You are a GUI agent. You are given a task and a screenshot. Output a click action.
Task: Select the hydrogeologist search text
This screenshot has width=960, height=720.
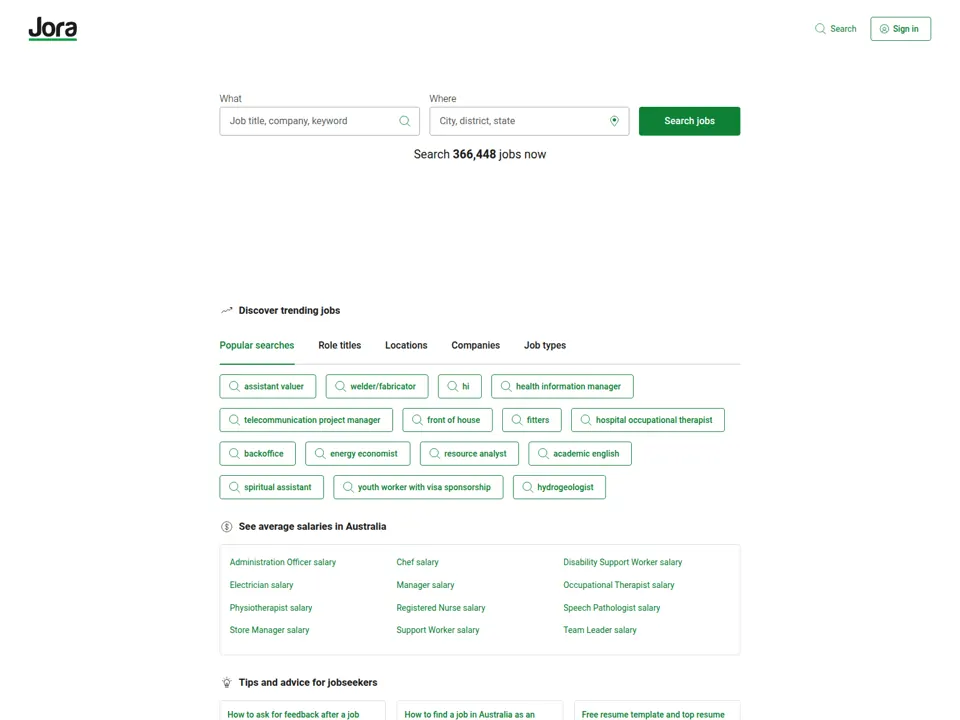(565, 487)
